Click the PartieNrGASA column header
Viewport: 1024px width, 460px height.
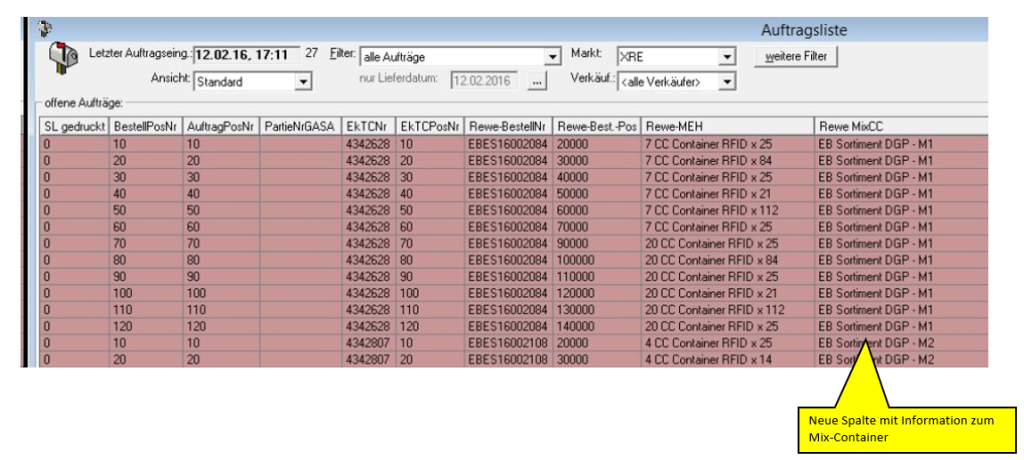coord(299,127)
